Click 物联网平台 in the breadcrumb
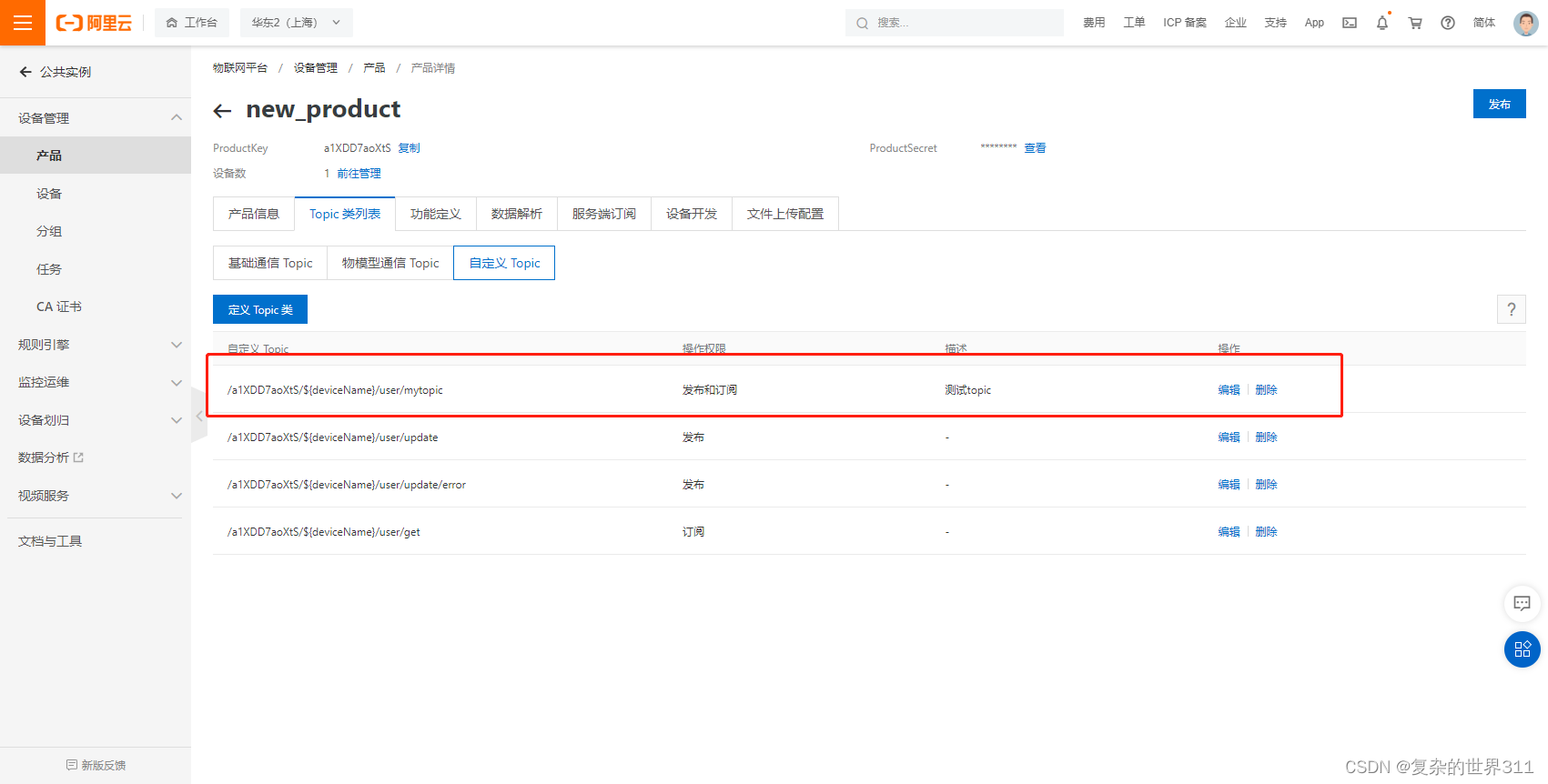The height and width of the screenshot is (784, 1548). tap(240, 68)
